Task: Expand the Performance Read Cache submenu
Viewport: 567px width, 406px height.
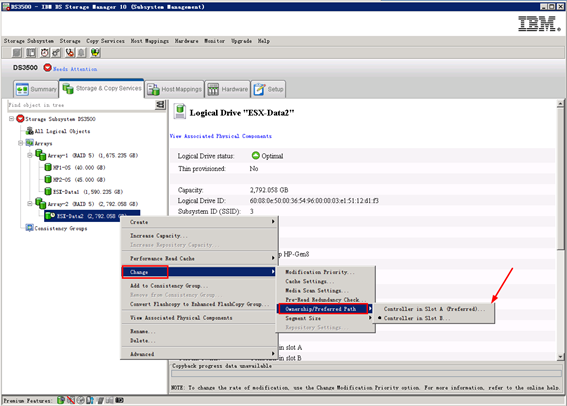Action: [199, 258]
